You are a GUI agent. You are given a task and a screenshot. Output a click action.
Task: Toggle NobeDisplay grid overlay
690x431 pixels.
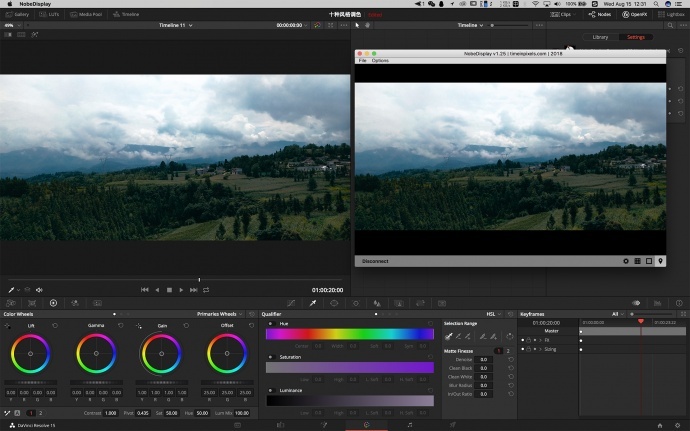(x=637, y=261)
